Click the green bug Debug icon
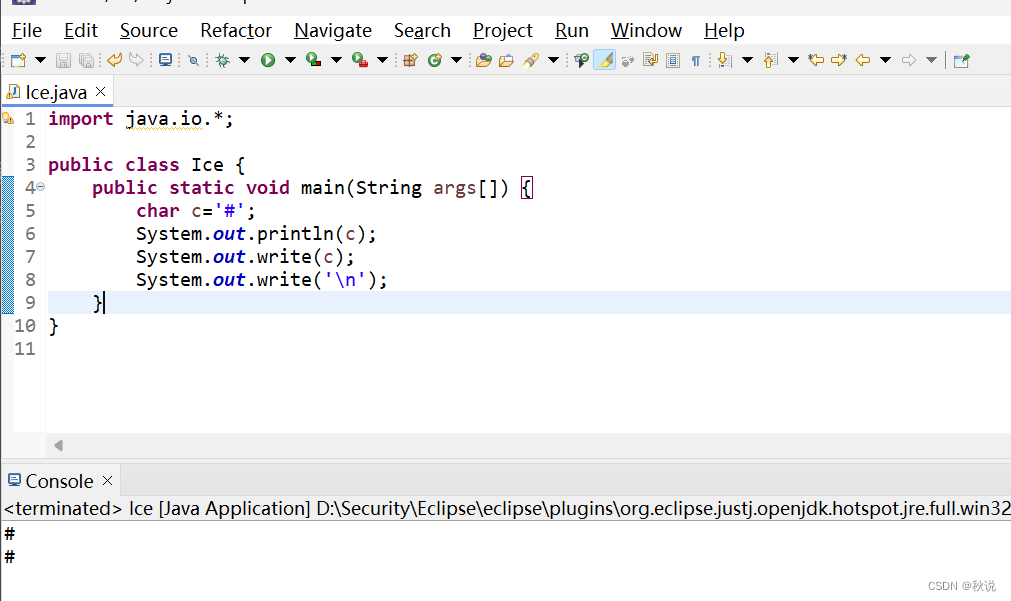Viewport: 1011px width, 601px height. [222, 60]
